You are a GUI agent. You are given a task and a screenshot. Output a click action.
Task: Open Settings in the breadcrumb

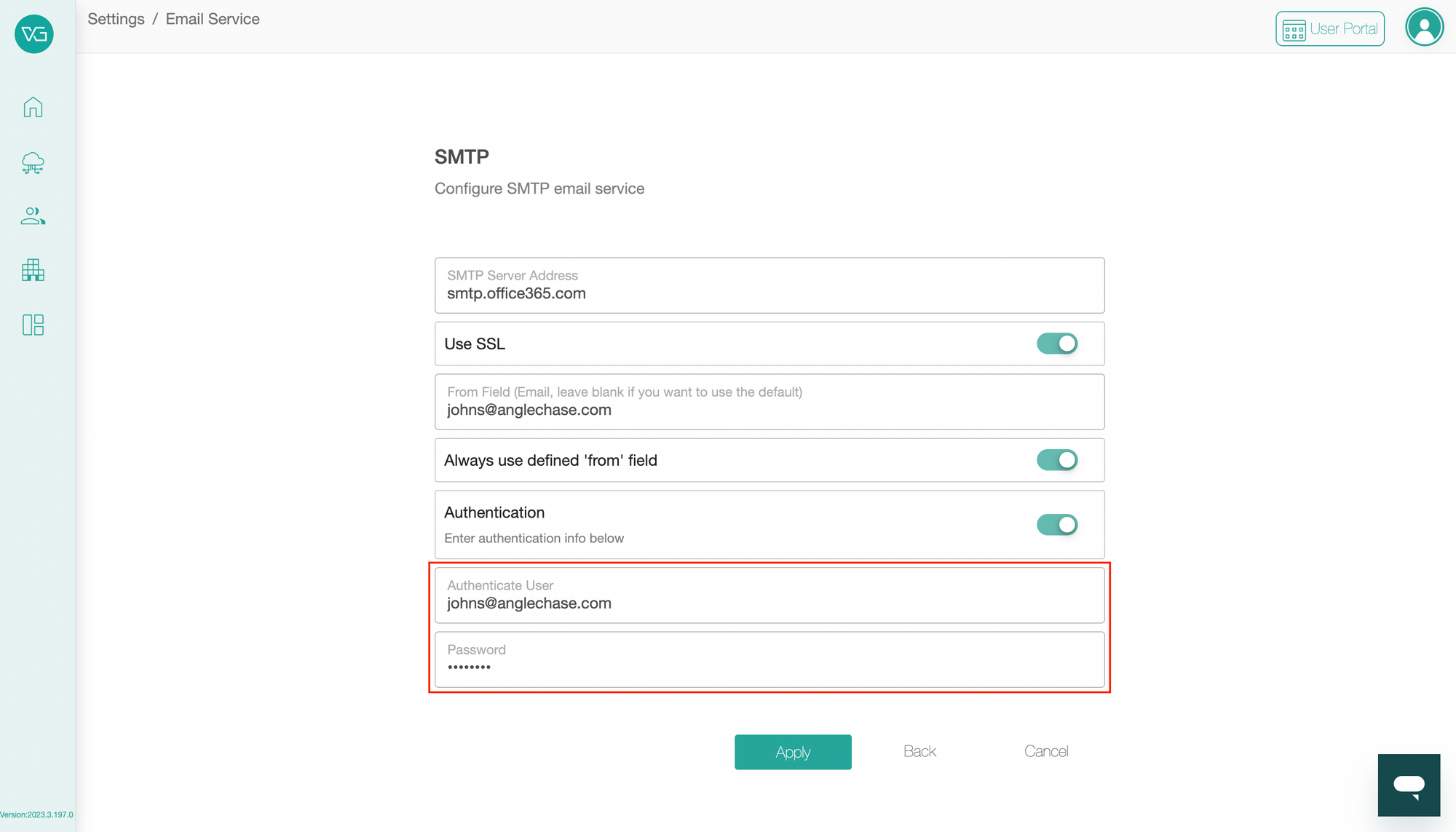[x=116, y=19]
